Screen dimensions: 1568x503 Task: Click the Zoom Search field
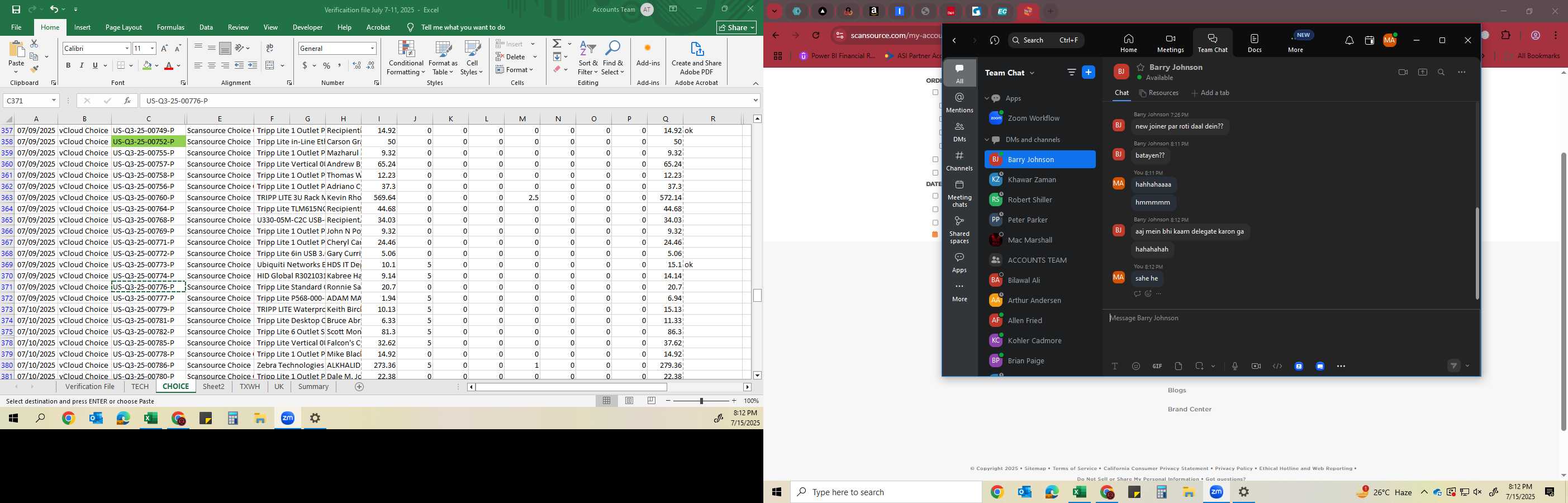pos(1046,40)
